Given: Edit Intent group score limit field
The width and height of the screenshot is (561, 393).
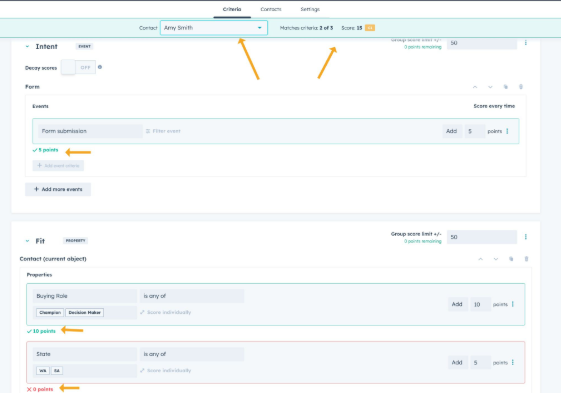Looking at the screenshot, I should click(x=482, y=43).
